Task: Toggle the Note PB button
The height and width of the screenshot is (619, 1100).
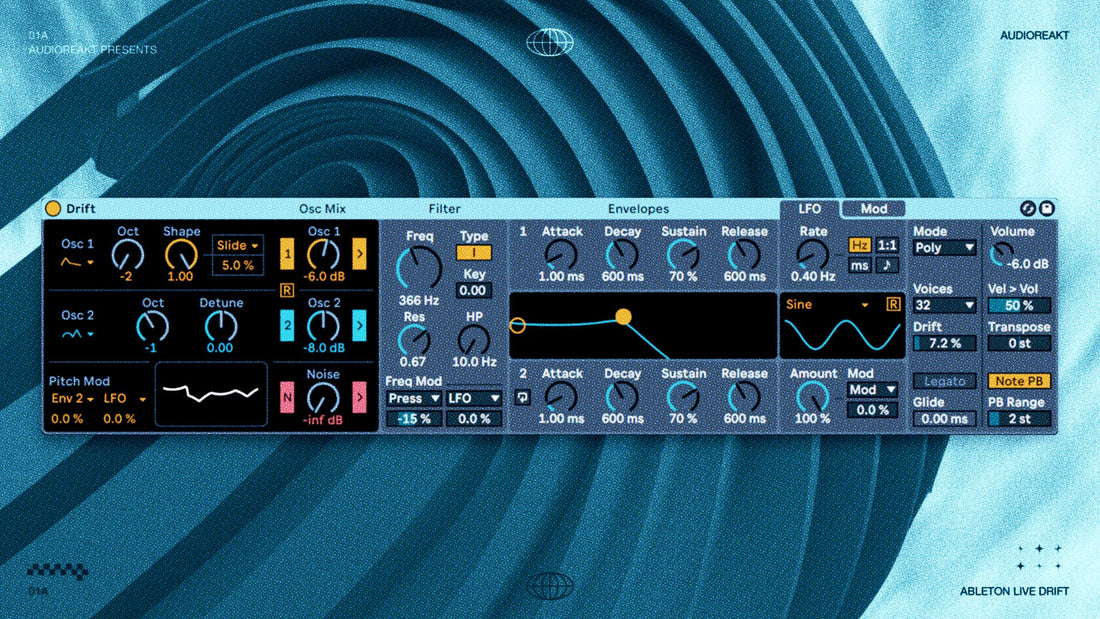Action: (1019, 381)
